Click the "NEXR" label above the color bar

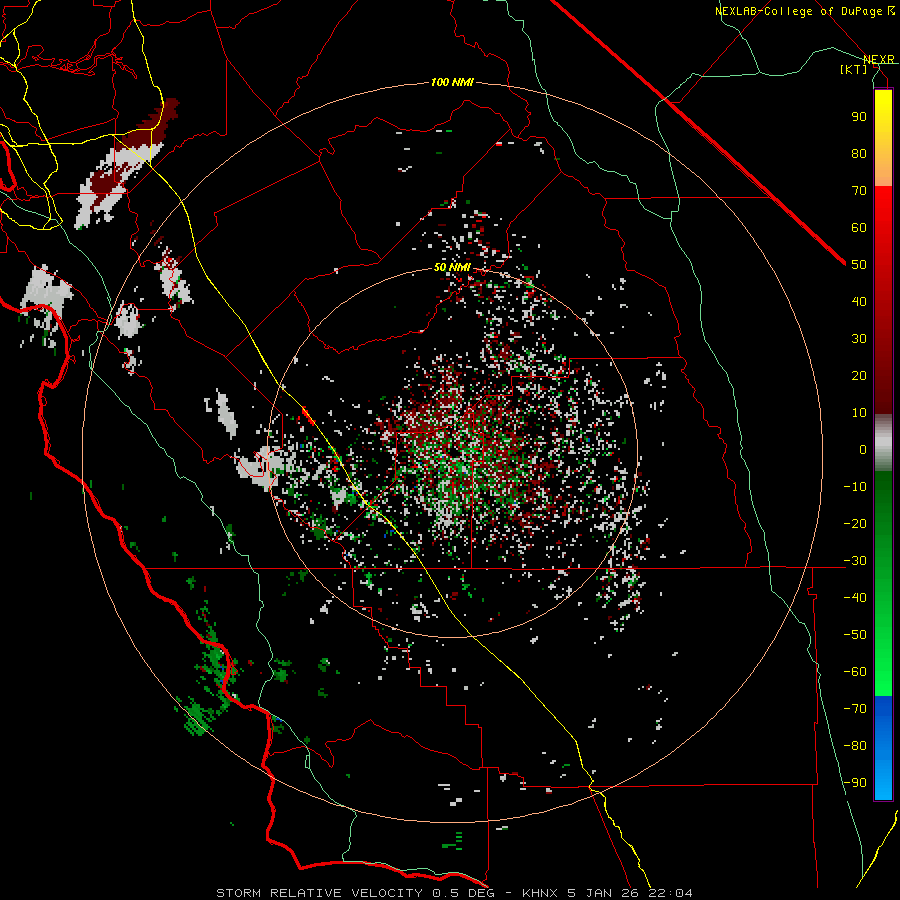click(x=879, y=59)
